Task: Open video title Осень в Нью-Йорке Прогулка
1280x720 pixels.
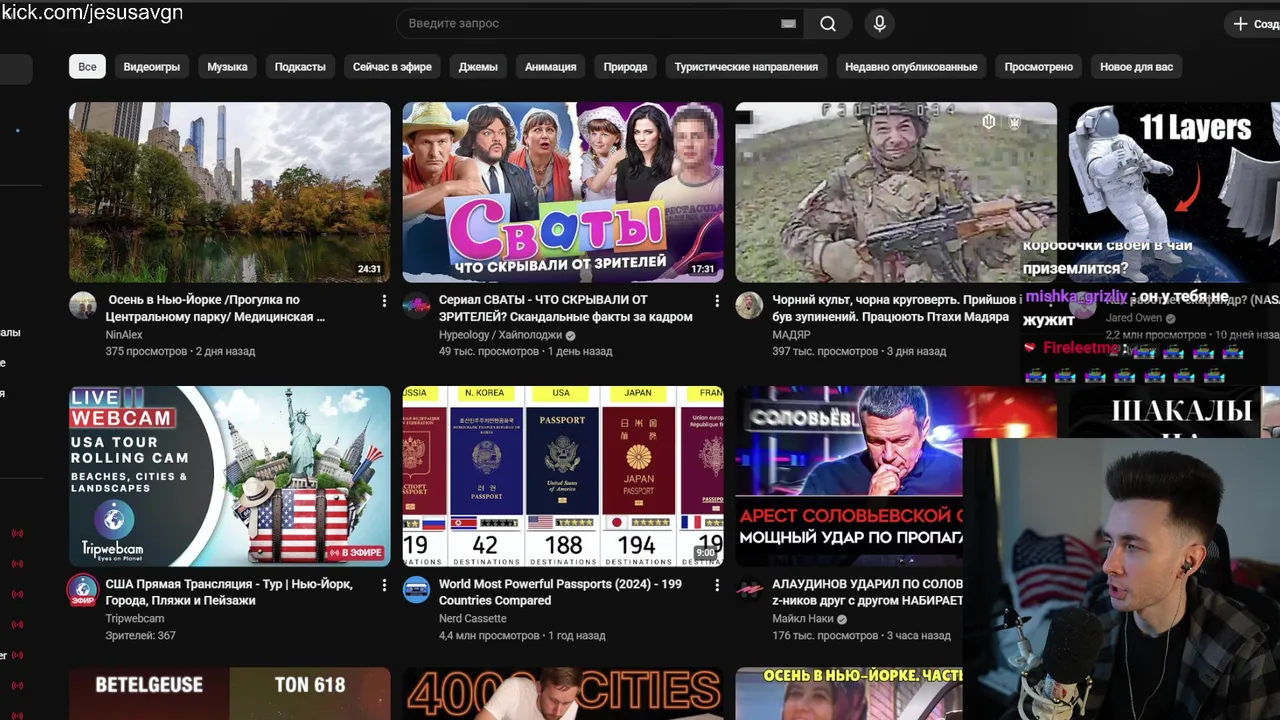Action: point(215,308)
